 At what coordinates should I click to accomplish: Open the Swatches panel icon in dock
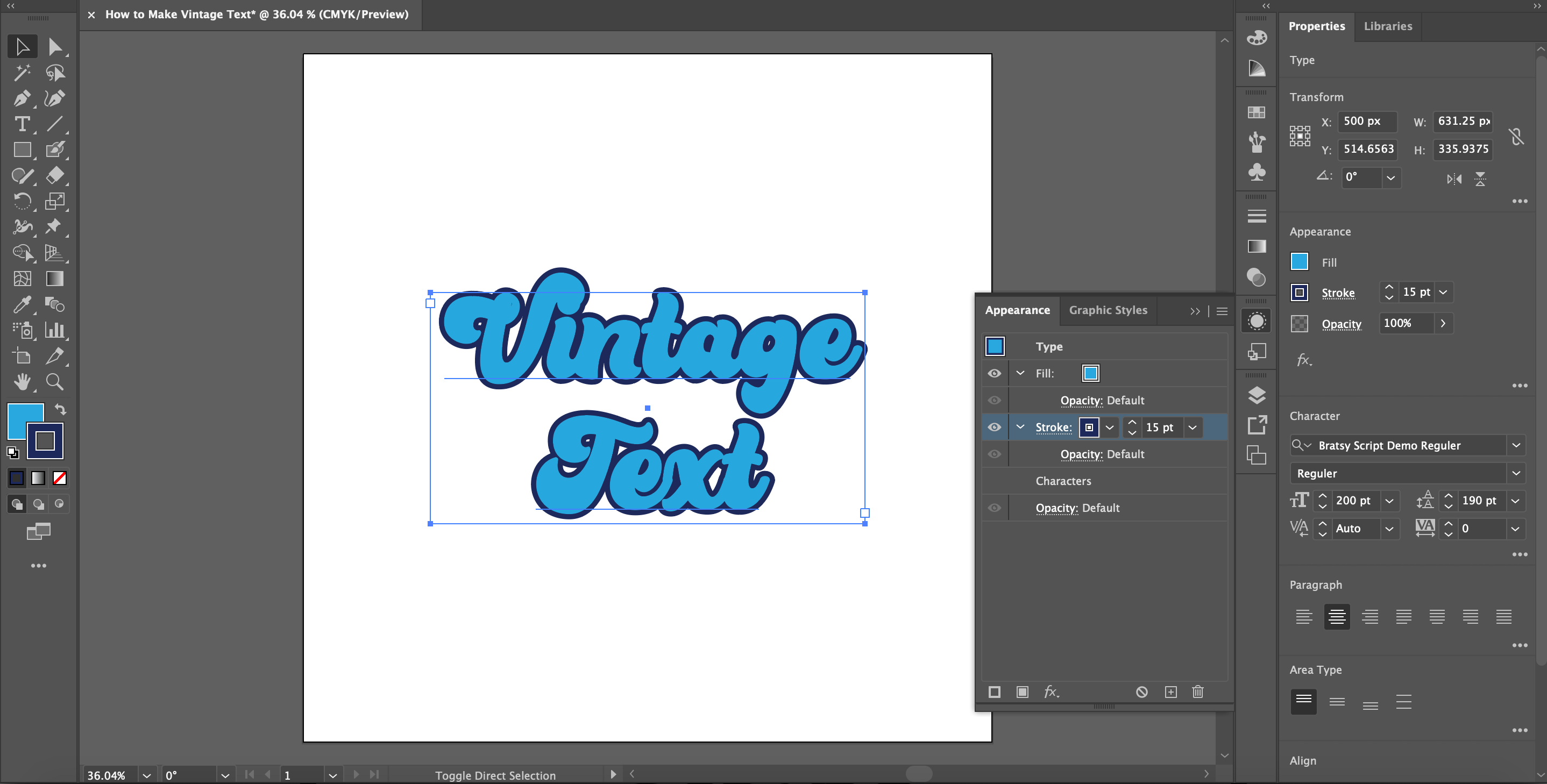[x=1257, y=112]
